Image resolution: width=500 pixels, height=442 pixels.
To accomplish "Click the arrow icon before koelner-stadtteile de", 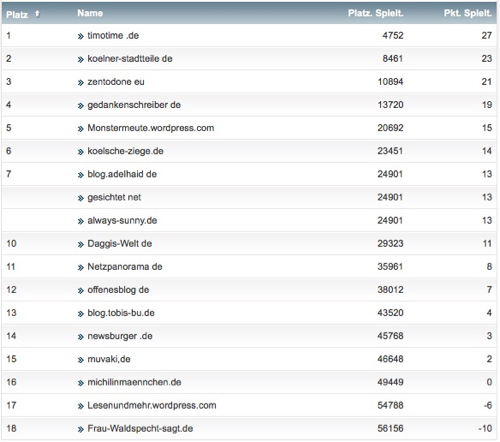I will (81, 60).
